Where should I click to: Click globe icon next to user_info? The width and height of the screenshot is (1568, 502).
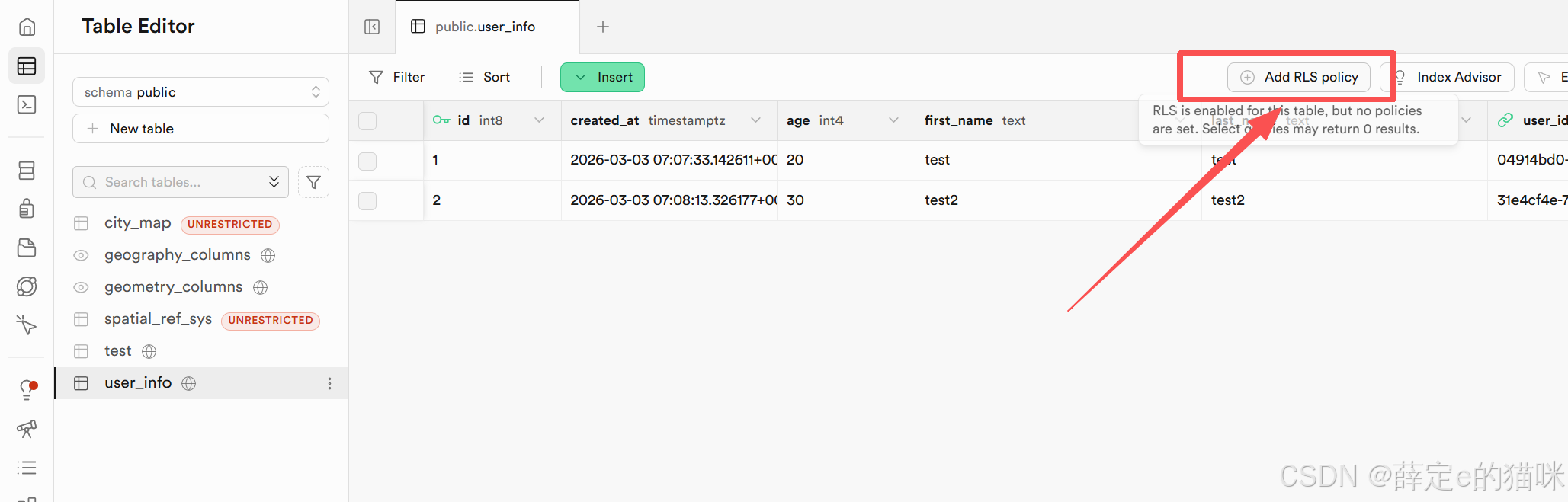point(189,383)
